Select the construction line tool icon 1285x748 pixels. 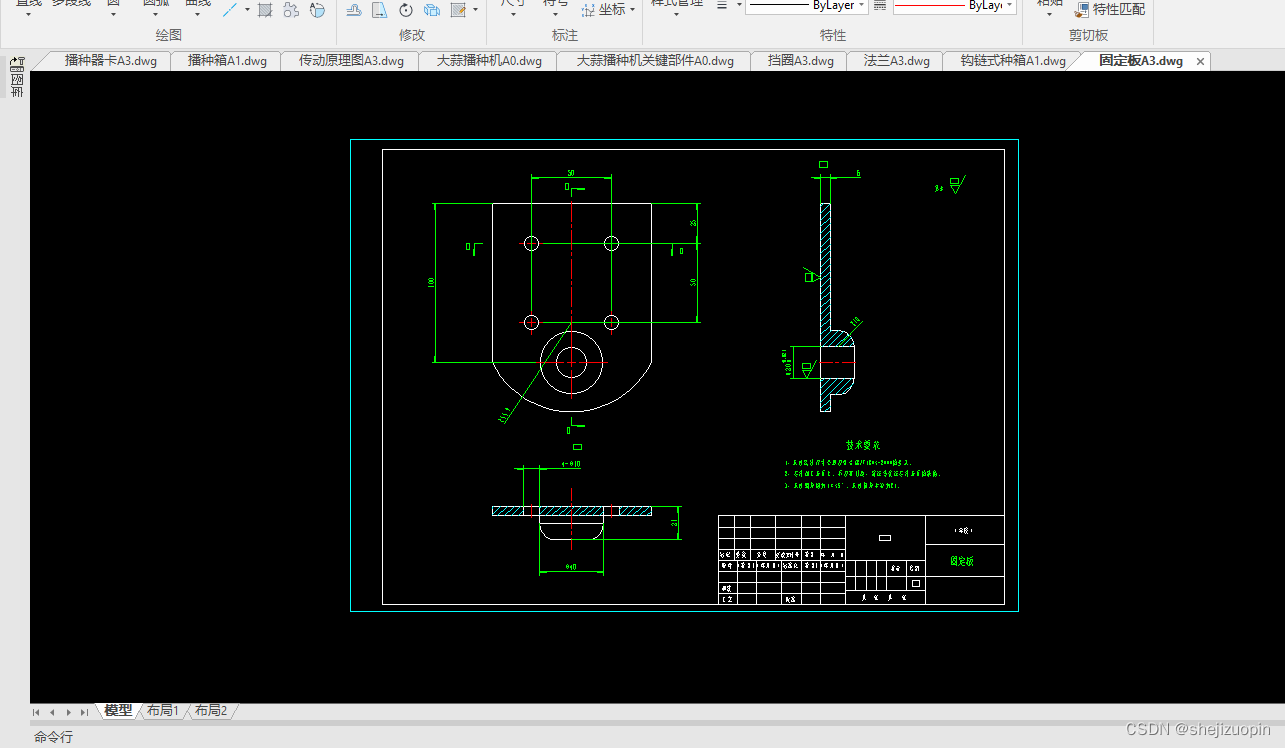pos(230,10)
